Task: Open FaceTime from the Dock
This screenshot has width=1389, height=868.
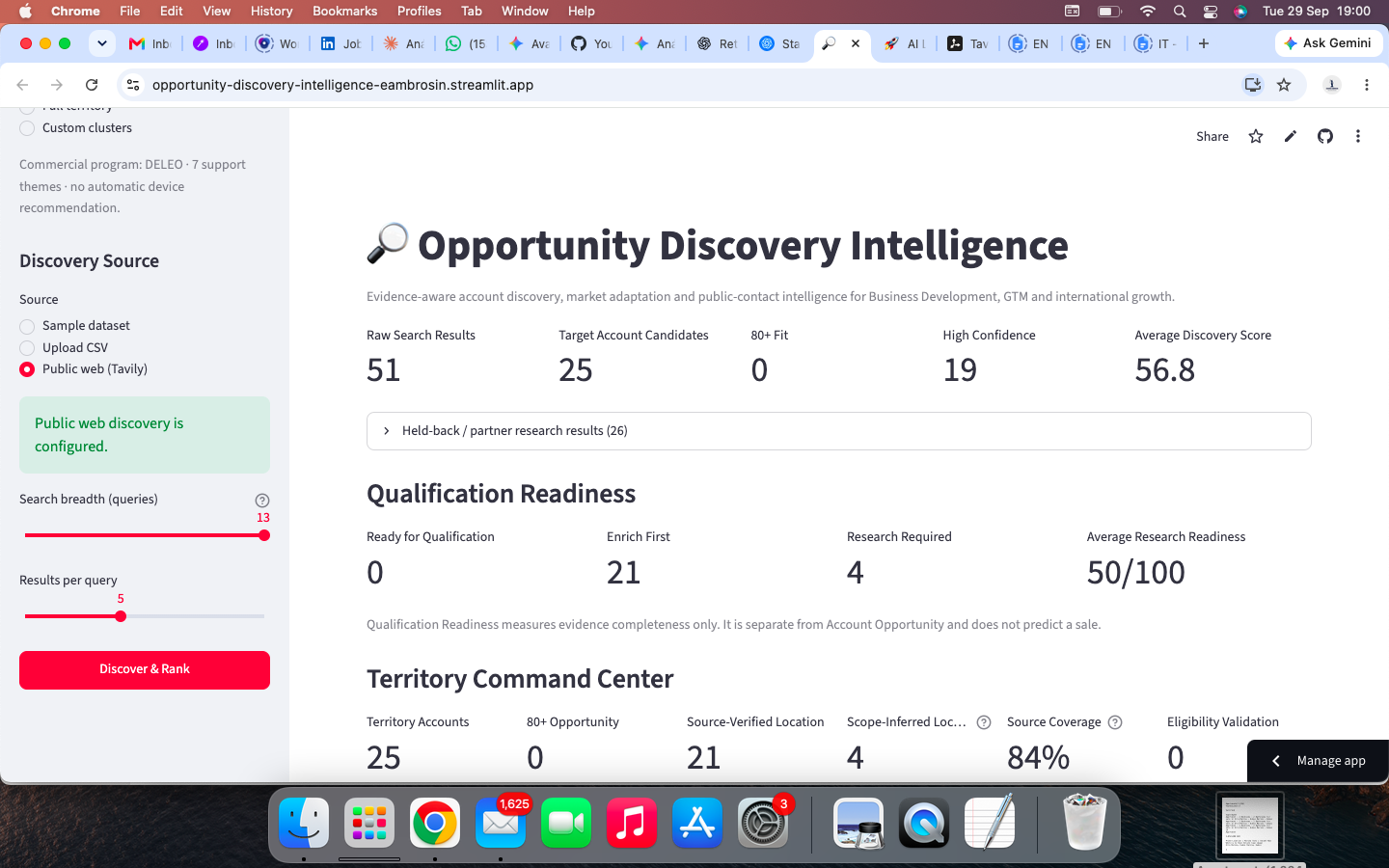Action: (x=566, y=823)
